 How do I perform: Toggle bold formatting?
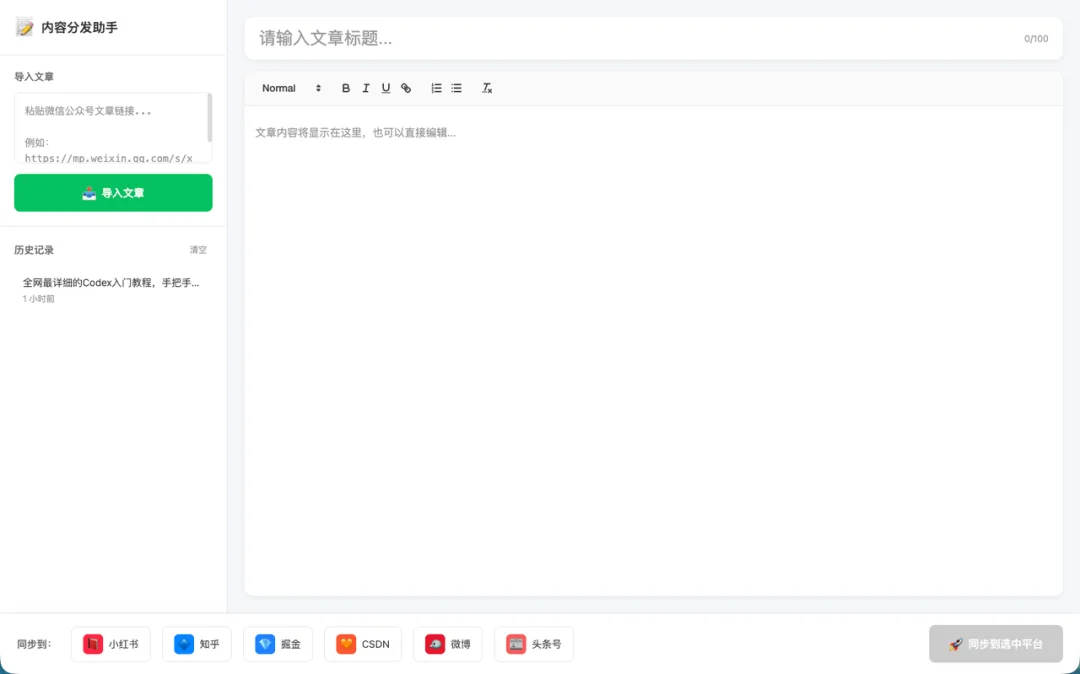click(x=345, y=88)
